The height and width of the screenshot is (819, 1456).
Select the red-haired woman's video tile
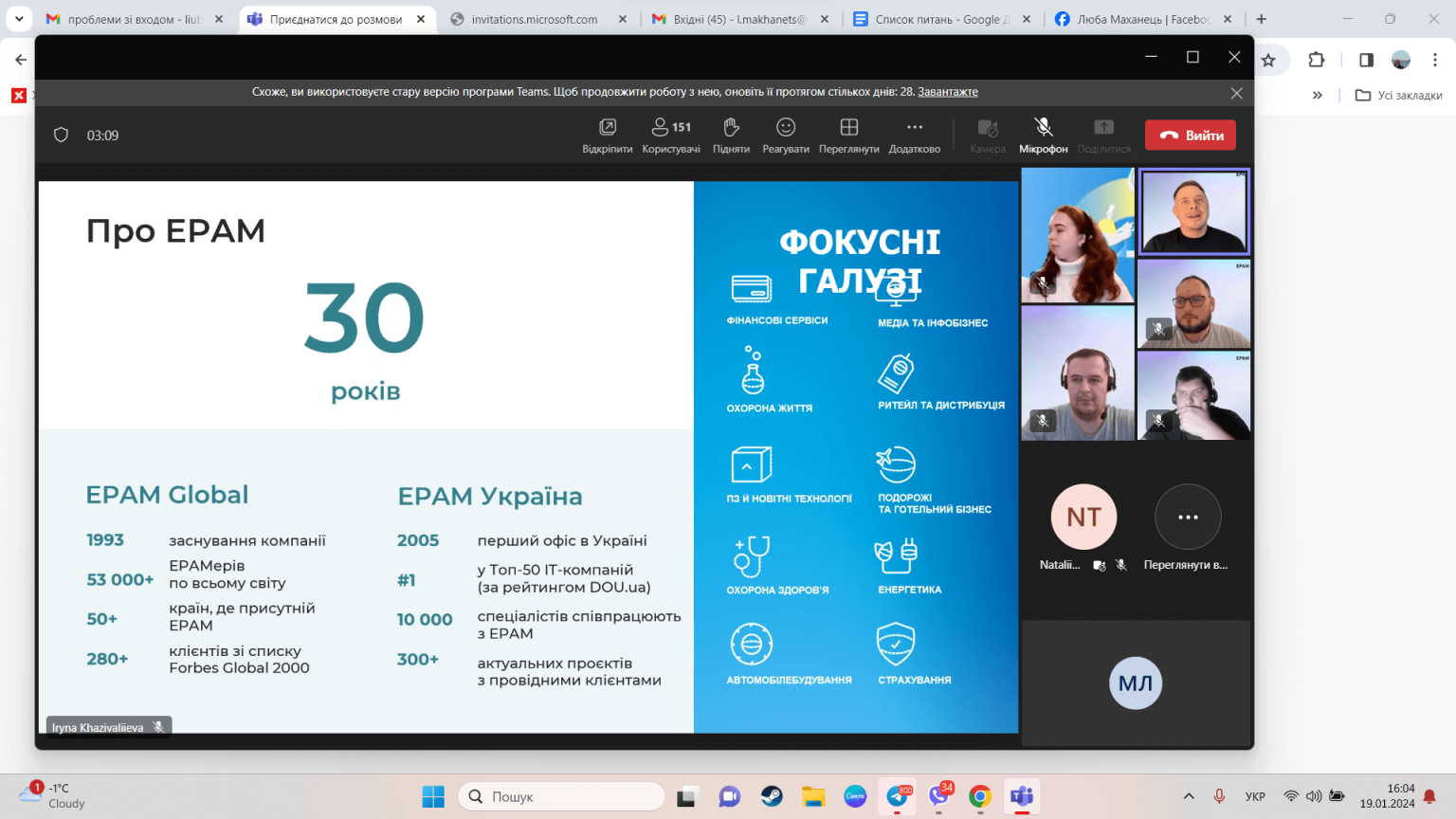click(1078, 236)
